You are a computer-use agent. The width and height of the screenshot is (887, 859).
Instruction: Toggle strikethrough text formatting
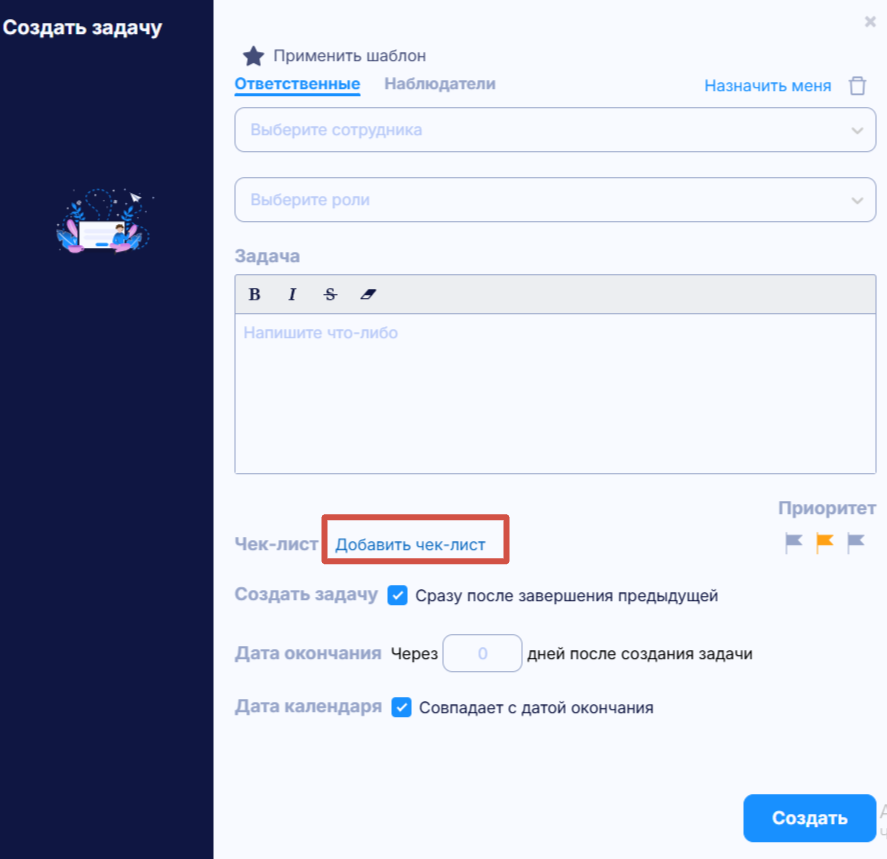[x=330, y=294]
